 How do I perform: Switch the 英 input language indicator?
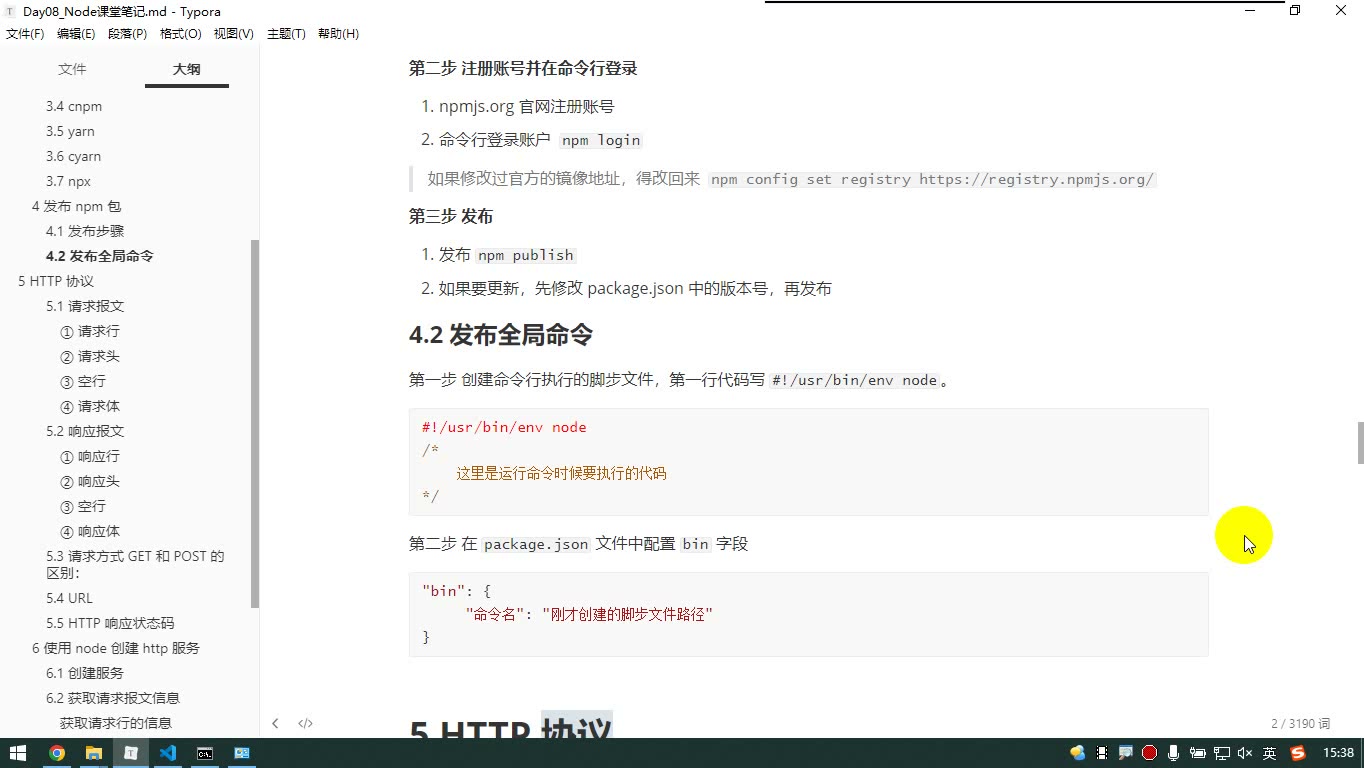(1270, 753)
